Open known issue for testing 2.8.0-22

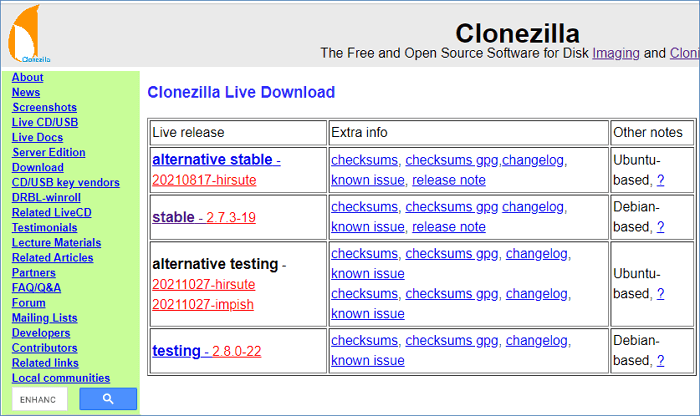pyautogui.click(x=367, y=360)
